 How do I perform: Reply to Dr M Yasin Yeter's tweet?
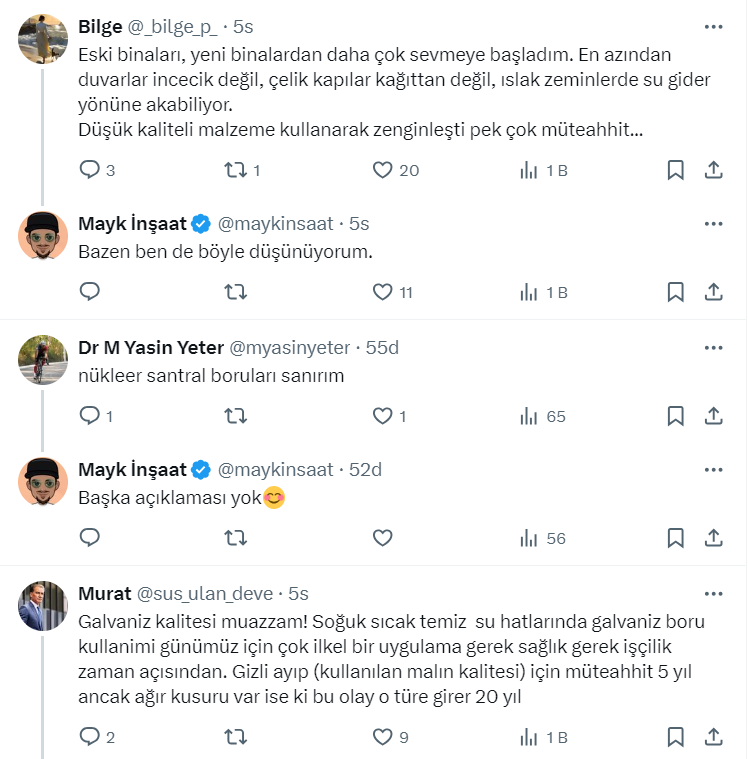[x=90, y=415]
